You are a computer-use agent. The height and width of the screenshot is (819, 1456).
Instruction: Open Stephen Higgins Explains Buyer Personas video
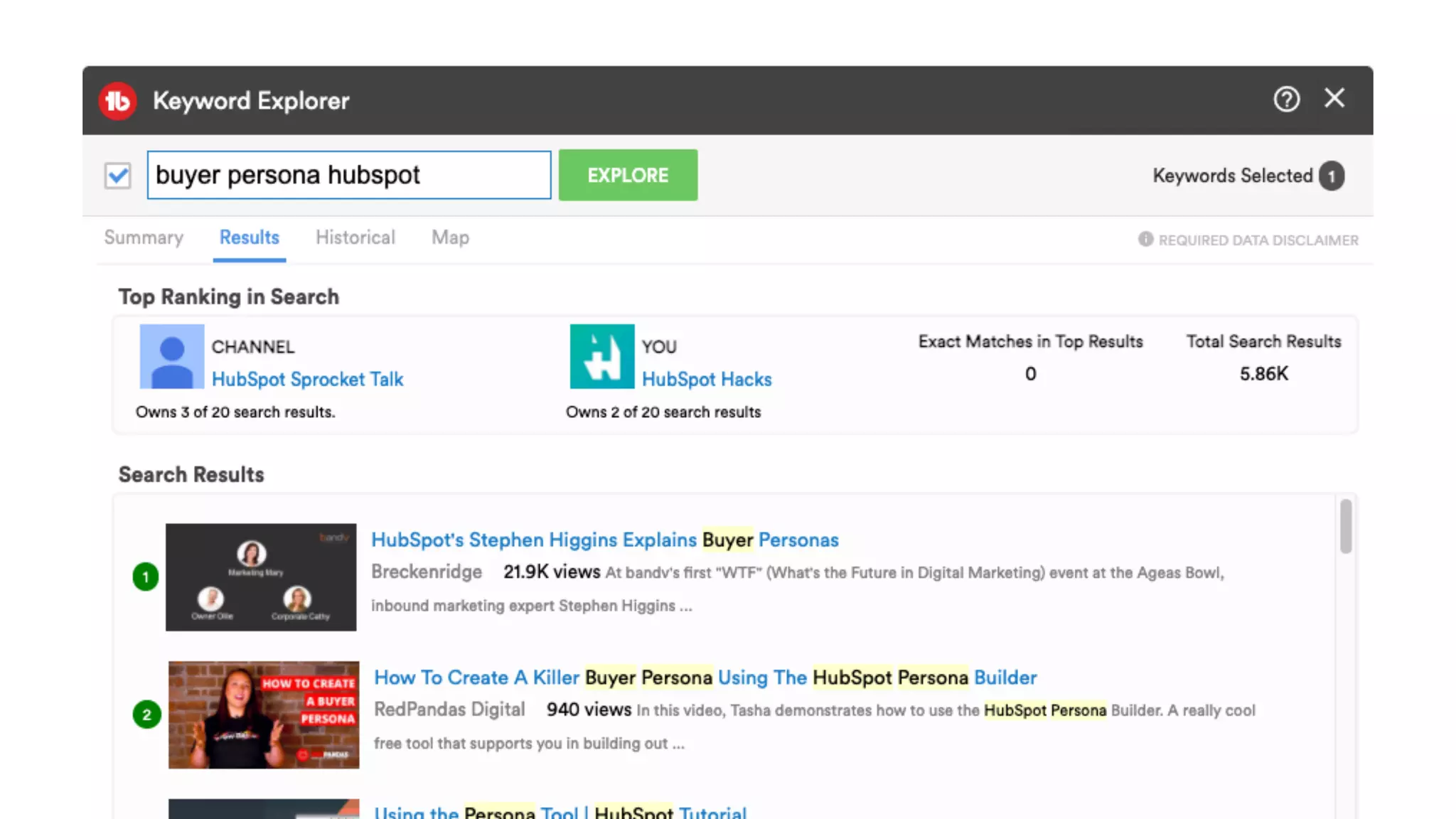604,540
